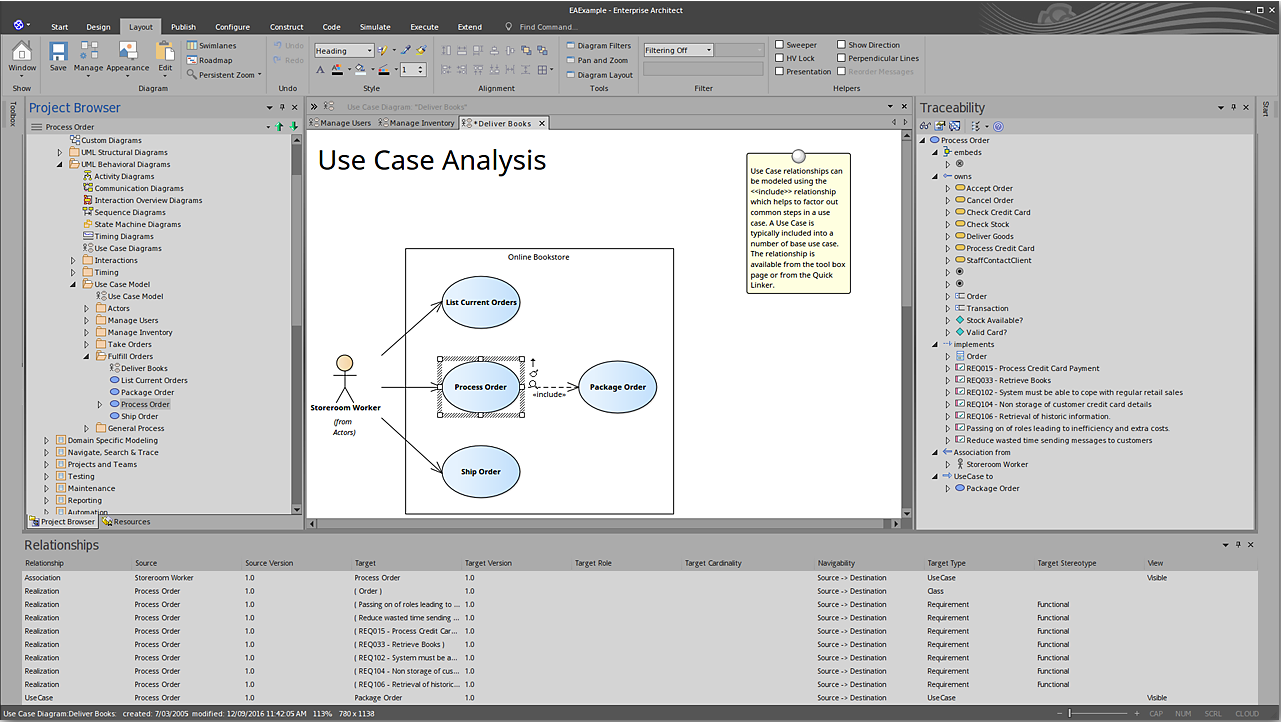
Task: Enable the Presentation checkbox
Action: click(780, 71)
